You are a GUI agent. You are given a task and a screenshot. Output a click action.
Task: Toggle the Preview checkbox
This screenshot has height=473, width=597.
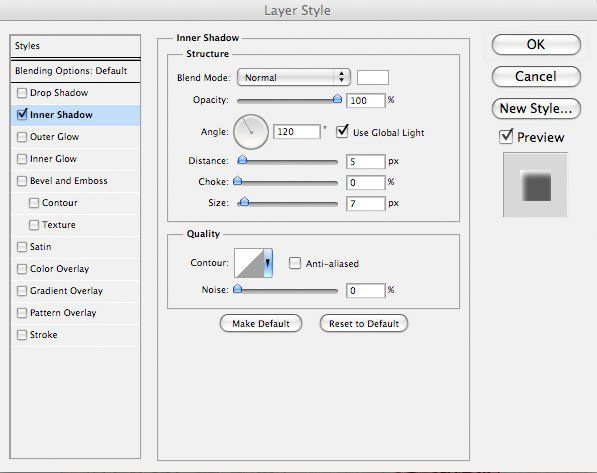pos(506,136)
